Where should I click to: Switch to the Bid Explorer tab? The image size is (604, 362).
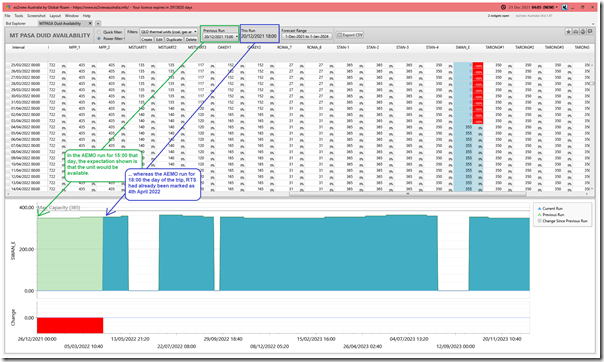tap(16, 23)
